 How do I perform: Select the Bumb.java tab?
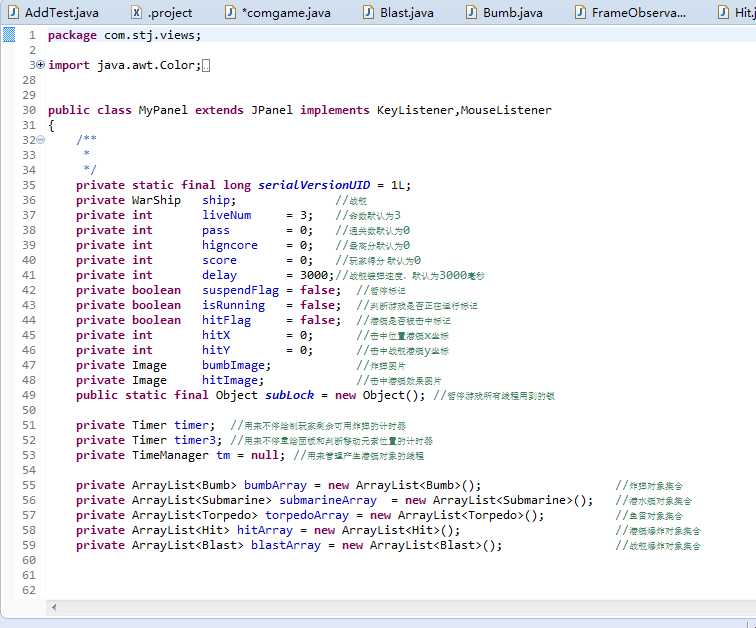pos(505,13)
